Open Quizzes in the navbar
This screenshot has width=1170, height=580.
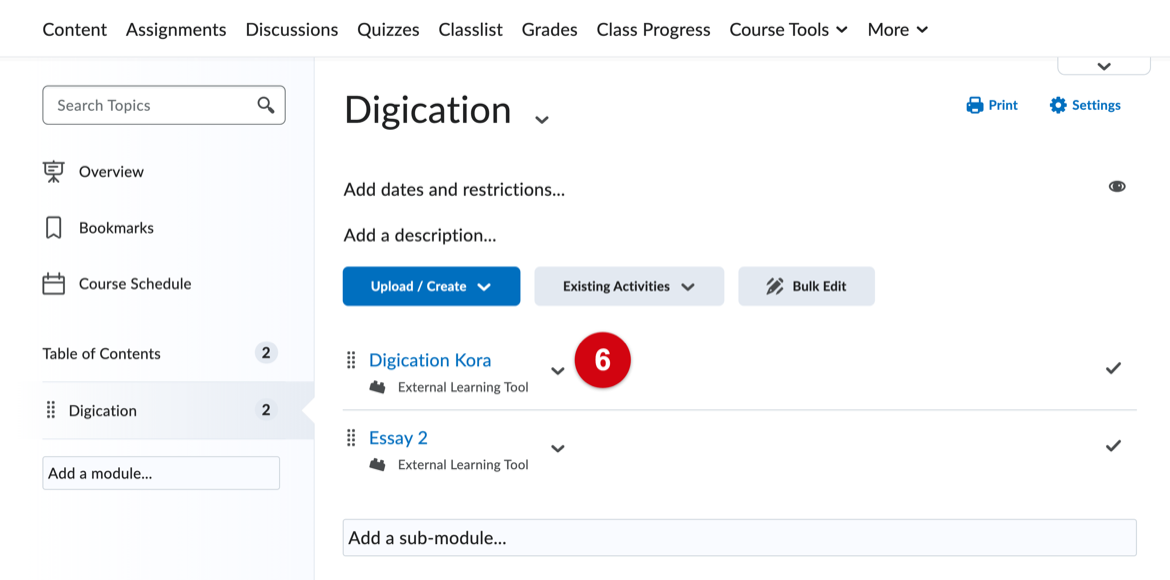388,30
